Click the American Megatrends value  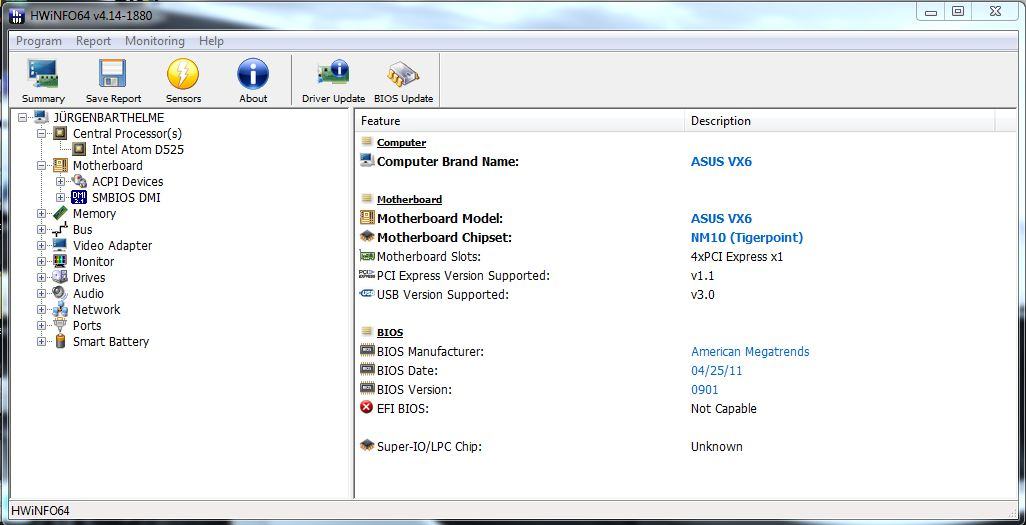click(750, 352)
